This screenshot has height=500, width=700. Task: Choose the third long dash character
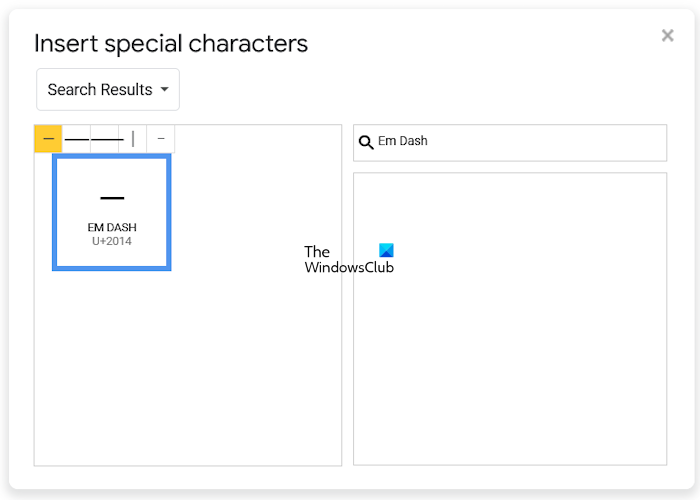(x=106, y=139)
